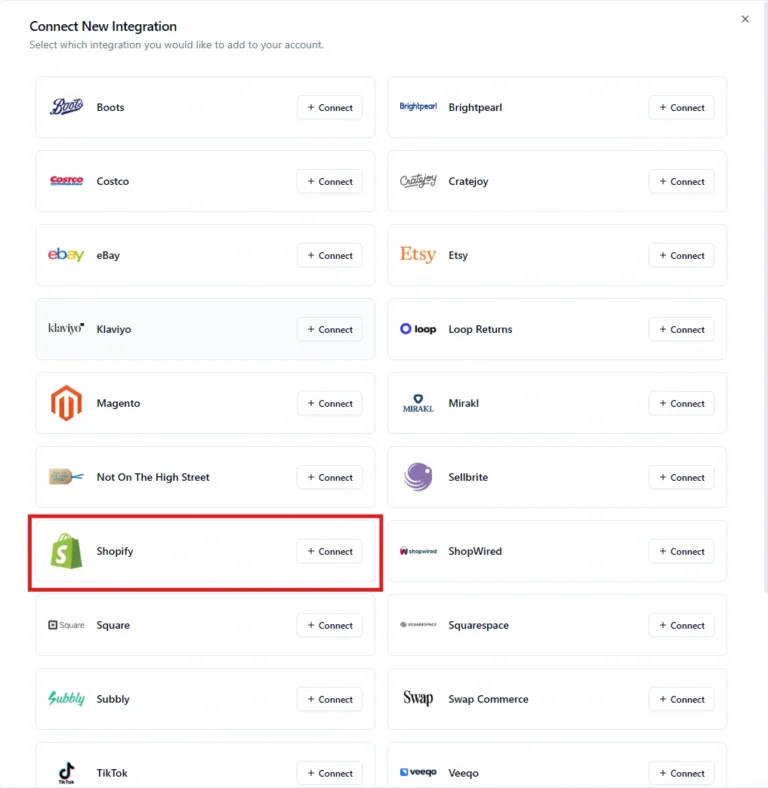Viewport: 768px width, 788px height.
Task: Click the Subbly logo icon
Action: pyautogui.click(x=66, y=698)
